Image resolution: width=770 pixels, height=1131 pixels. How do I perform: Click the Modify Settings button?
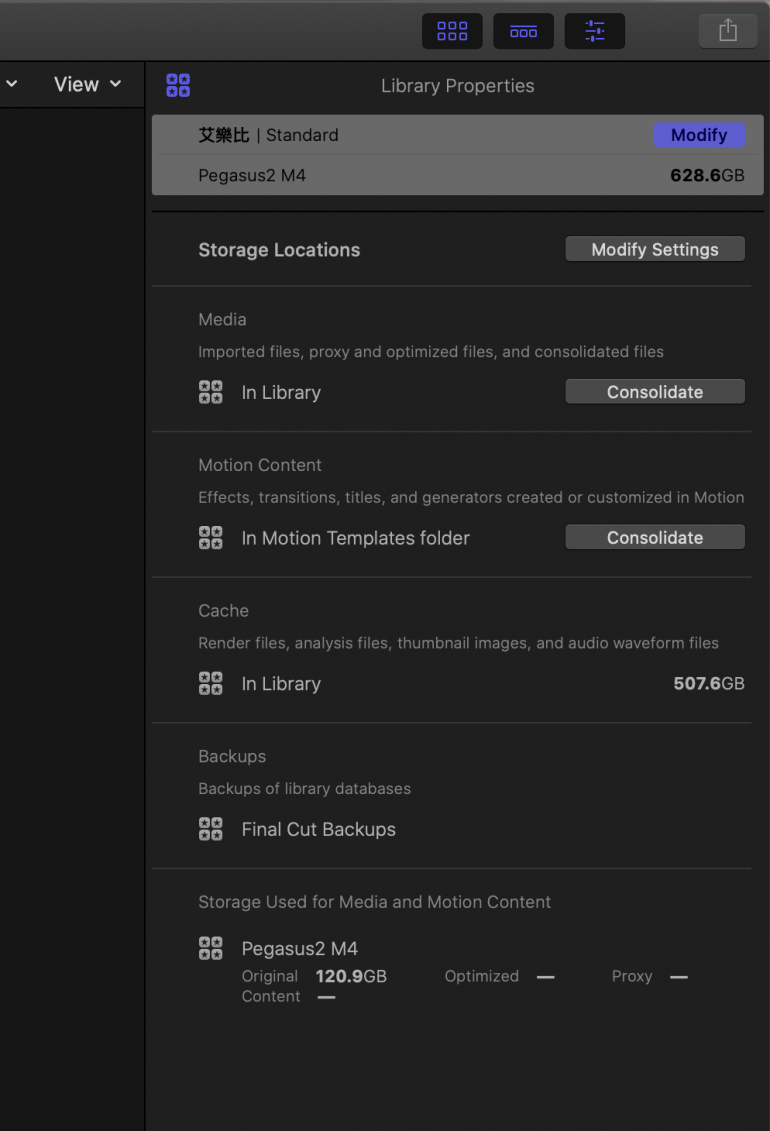coord(654,250)
